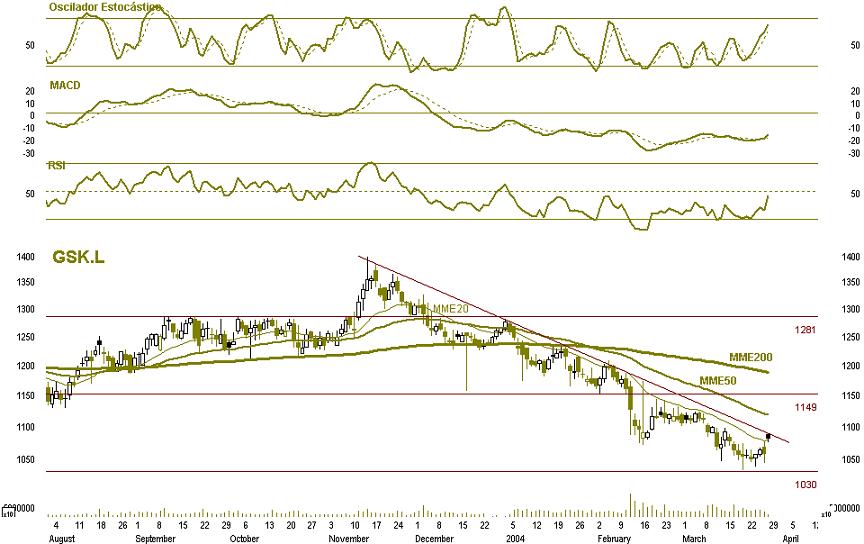Screen dimensions: 864x544
Task: Click the MME50 moving average label
Action: coord(717,381)
